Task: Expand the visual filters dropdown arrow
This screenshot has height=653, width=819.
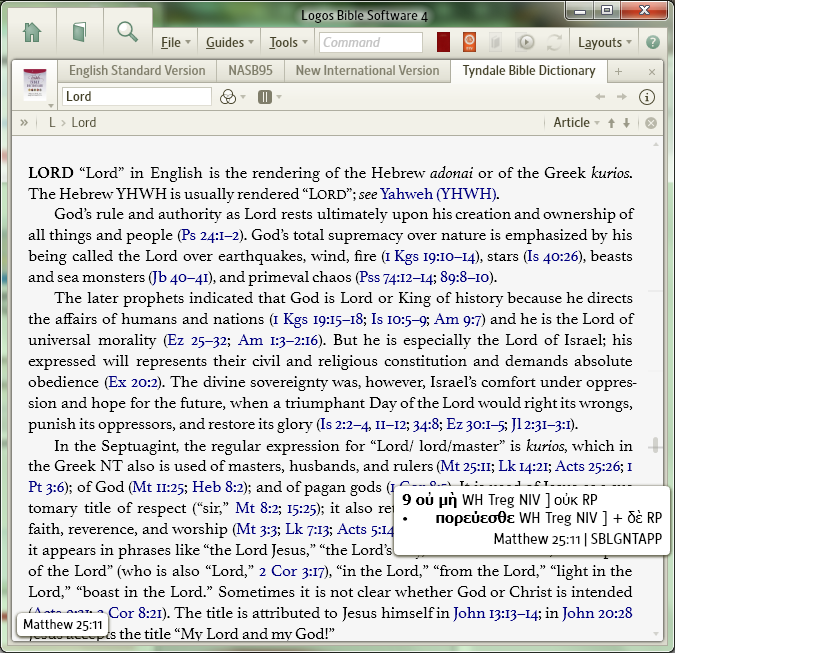Action: 243,97
